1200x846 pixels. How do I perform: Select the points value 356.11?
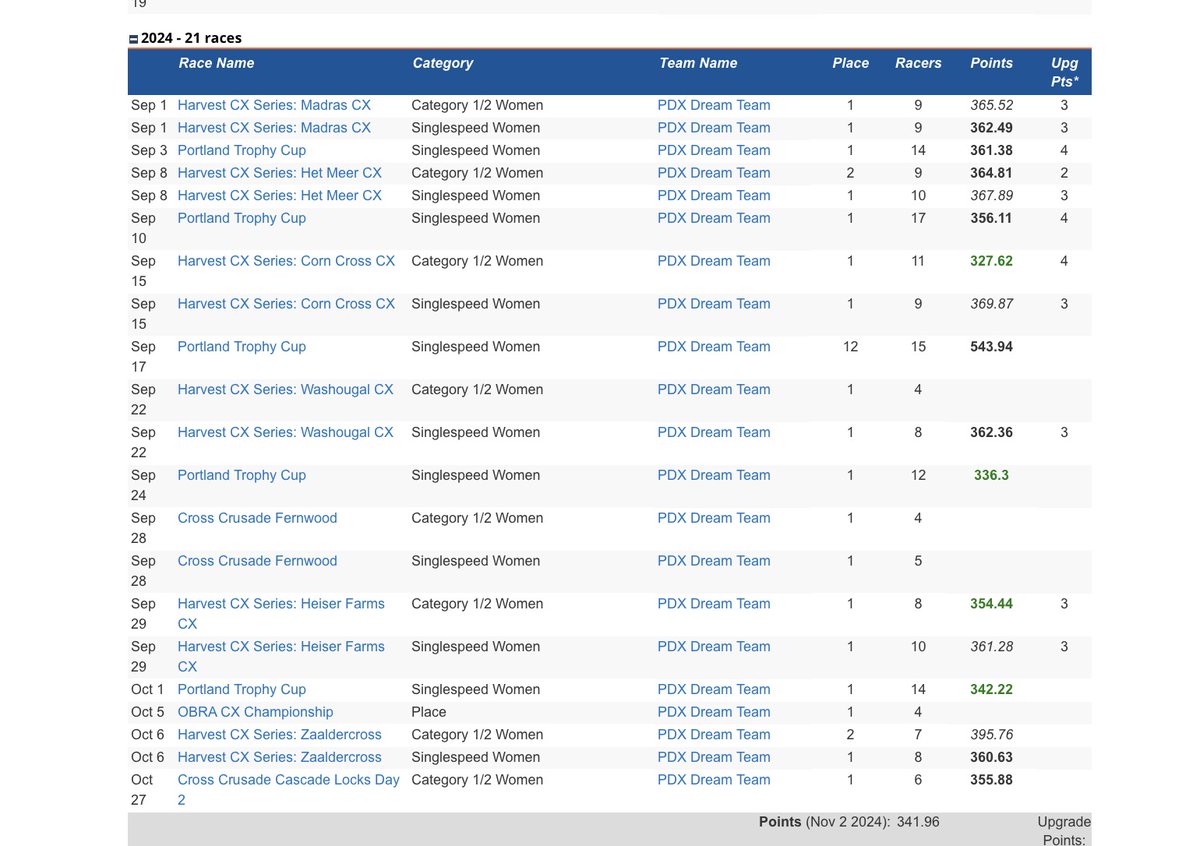point(992,218)
